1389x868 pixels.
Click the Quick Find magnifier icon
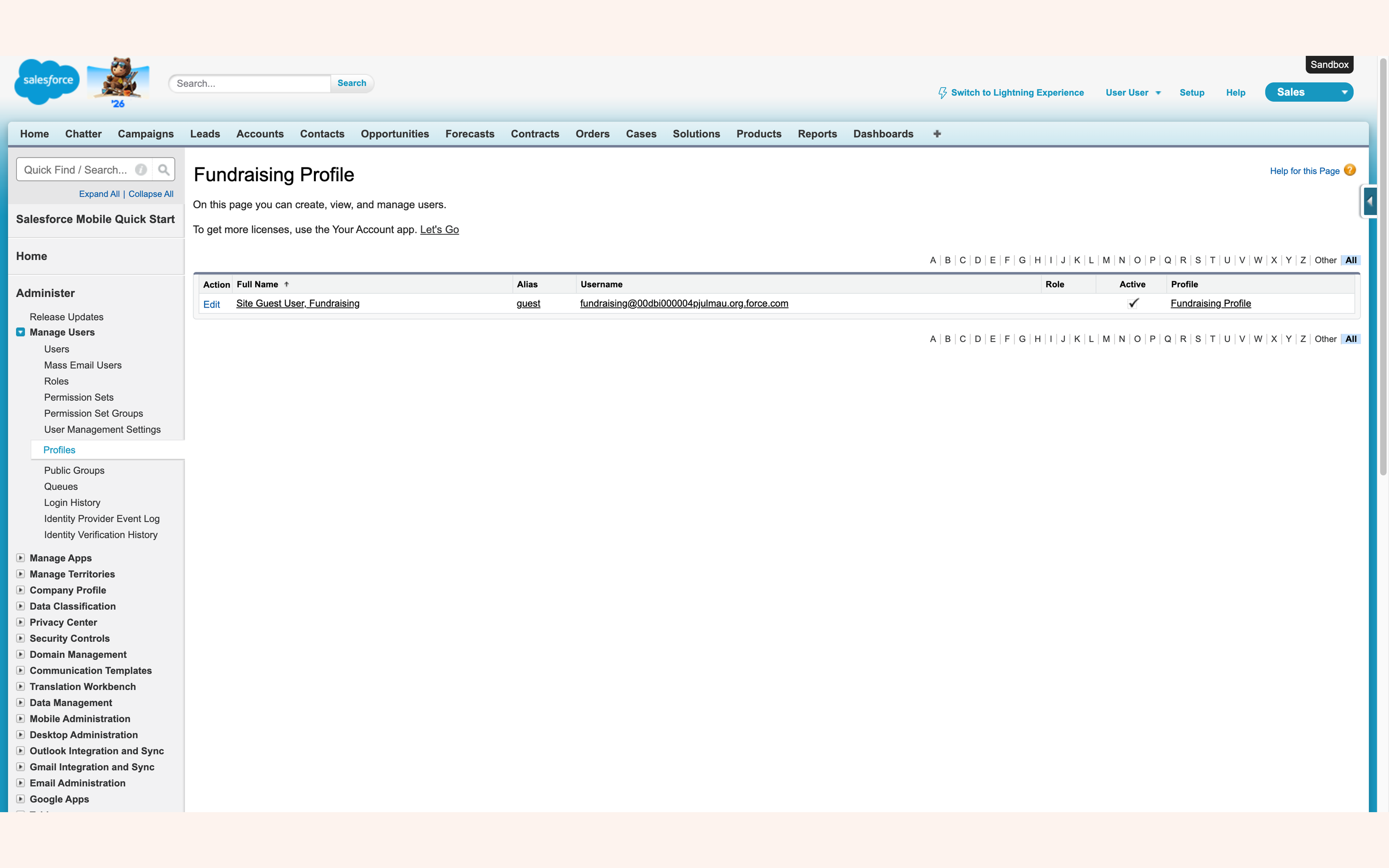[163, 170]
